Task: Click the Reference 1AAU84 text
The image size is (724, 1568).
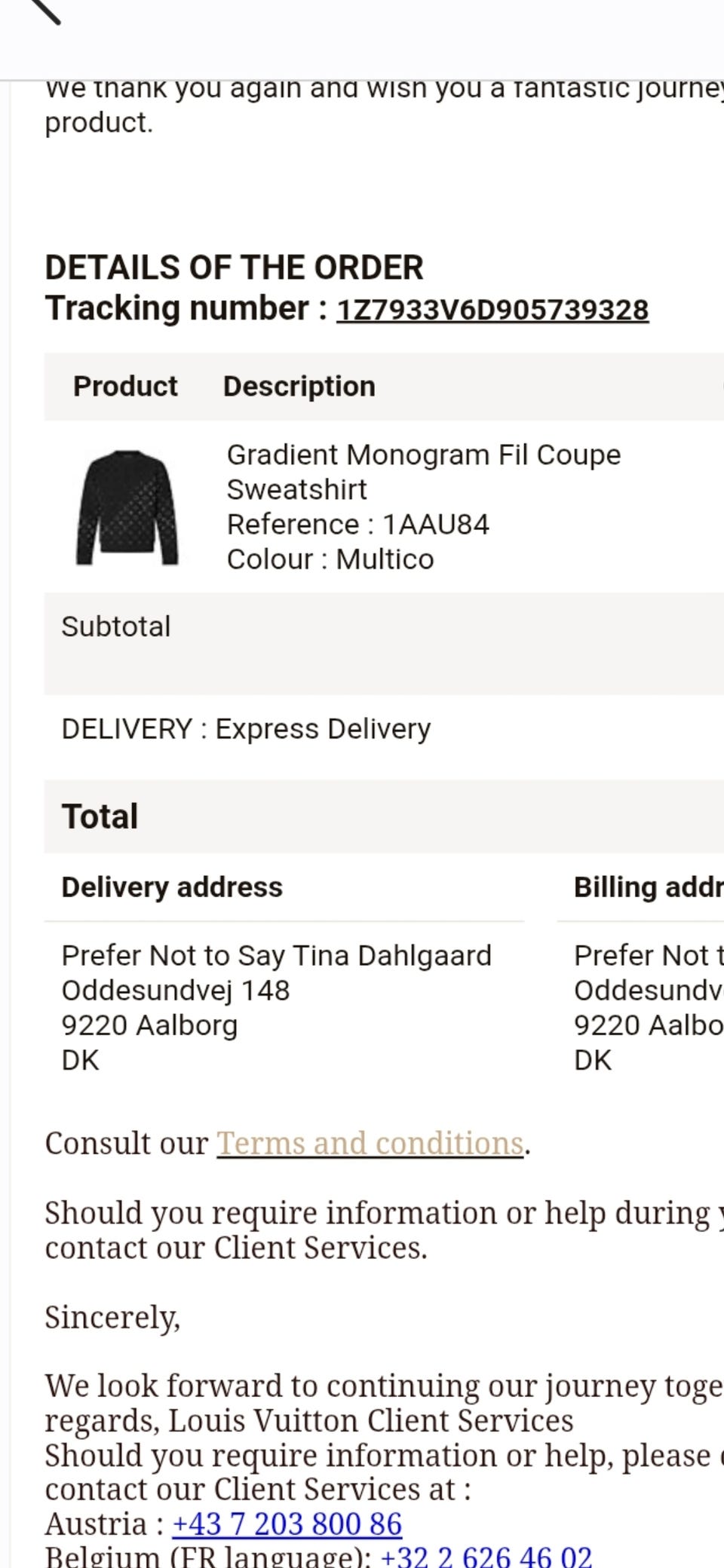Action: 358,525
